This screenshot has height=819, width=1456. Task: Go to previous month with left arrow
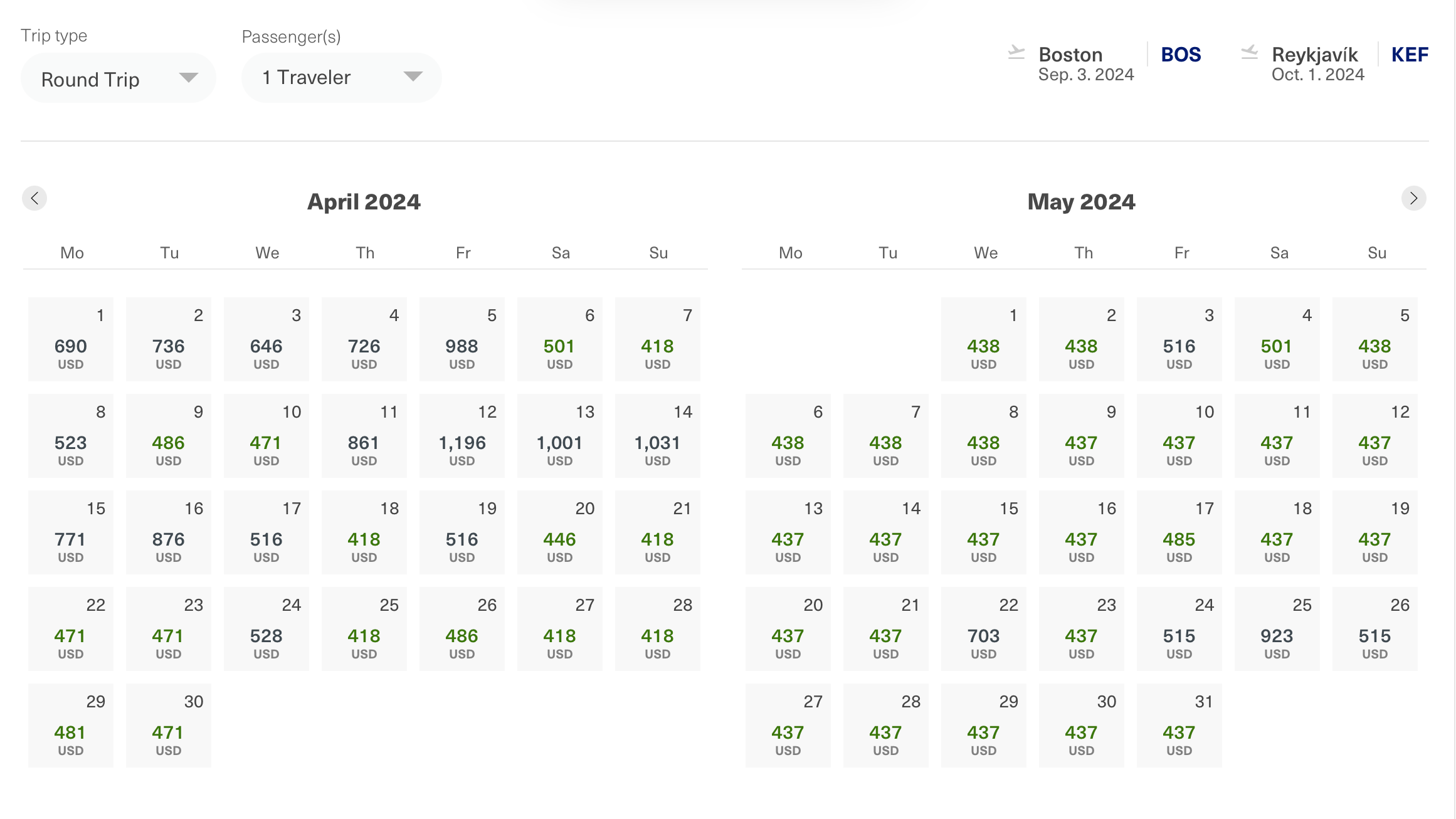(34, 198)
